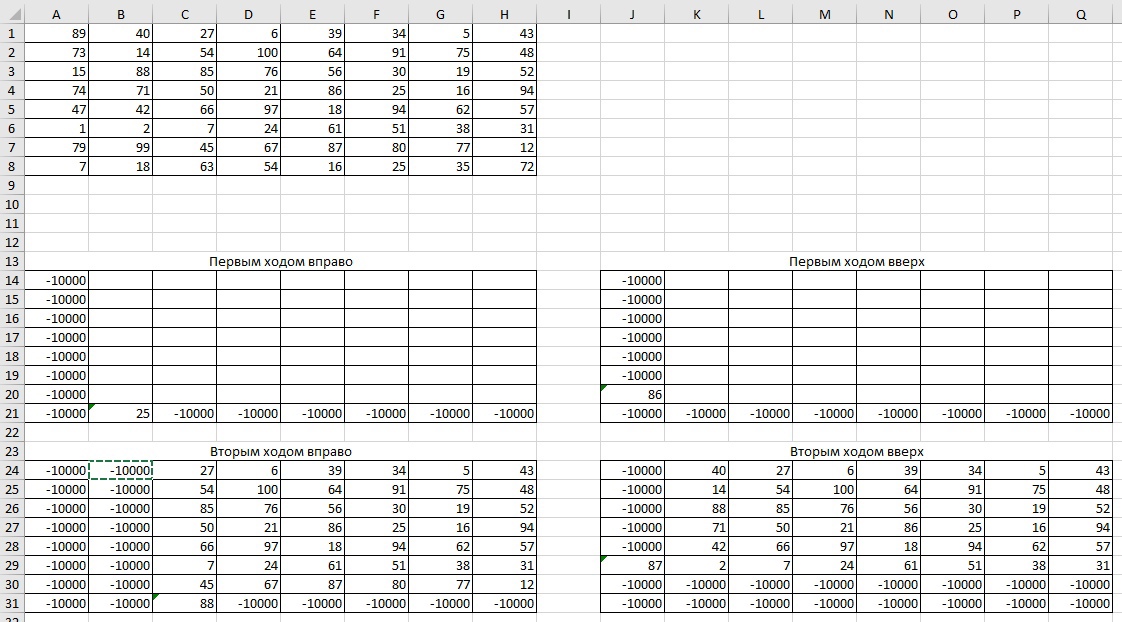
Task: Select column I header
Action: pos(568,14)
